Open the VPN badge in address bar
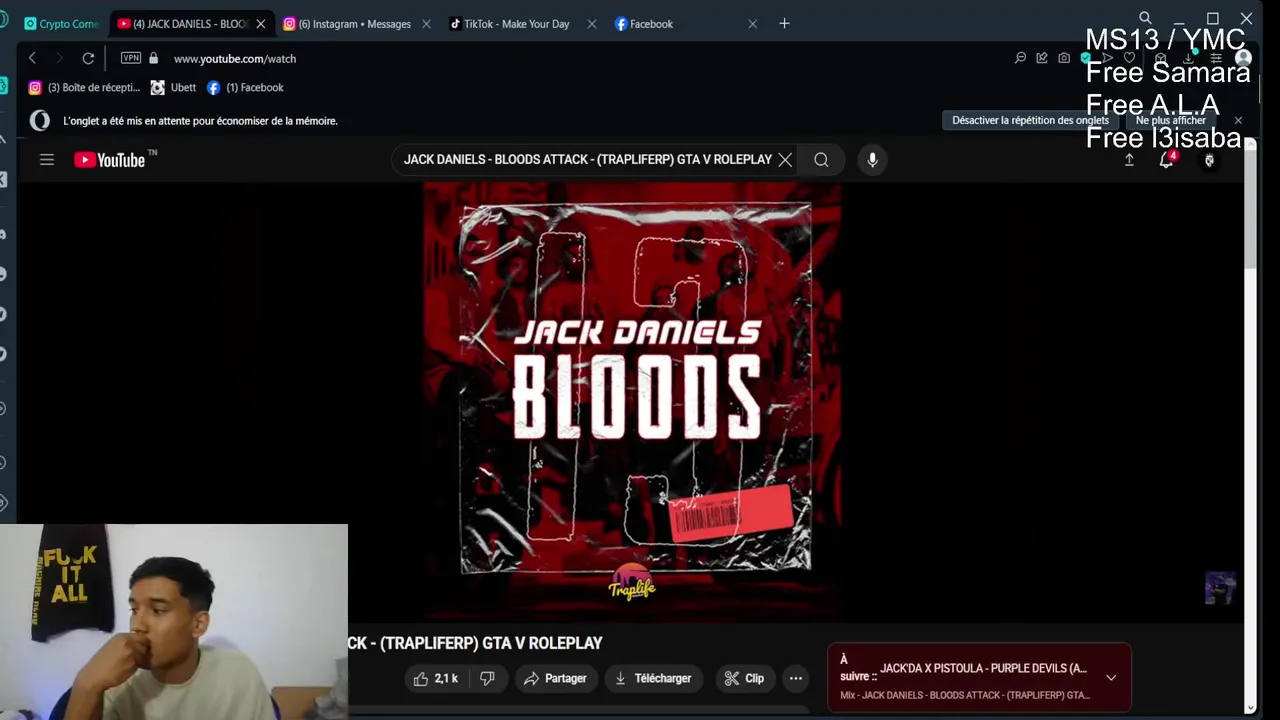This screenshot has width=1280, height=720. tap(131, 58)
